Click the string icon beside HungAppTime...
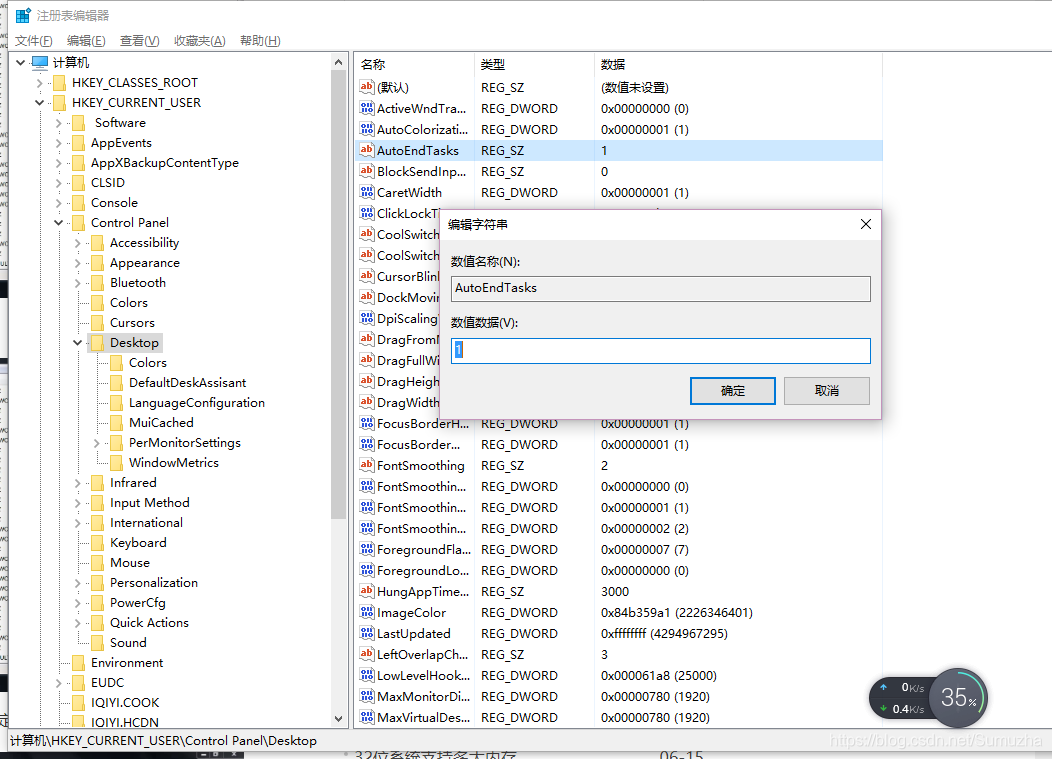The image size is (1052, 759). tap(366, 591)
